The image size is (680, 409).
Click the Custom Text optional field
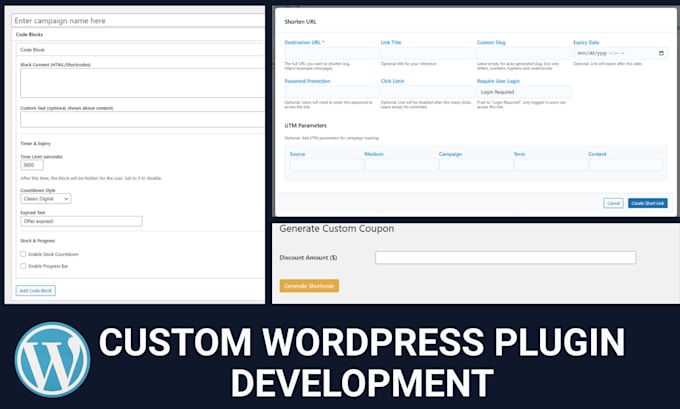coord(142,119)
